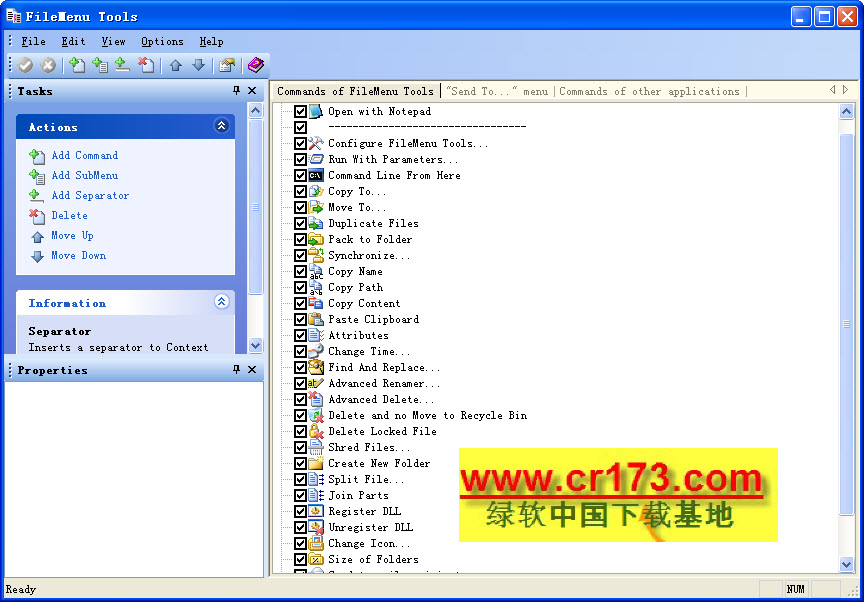This screenshot has width=864, height=602.
Task: Pin the Properties panel
Action: pyautogui.click(x=236, y=370)
